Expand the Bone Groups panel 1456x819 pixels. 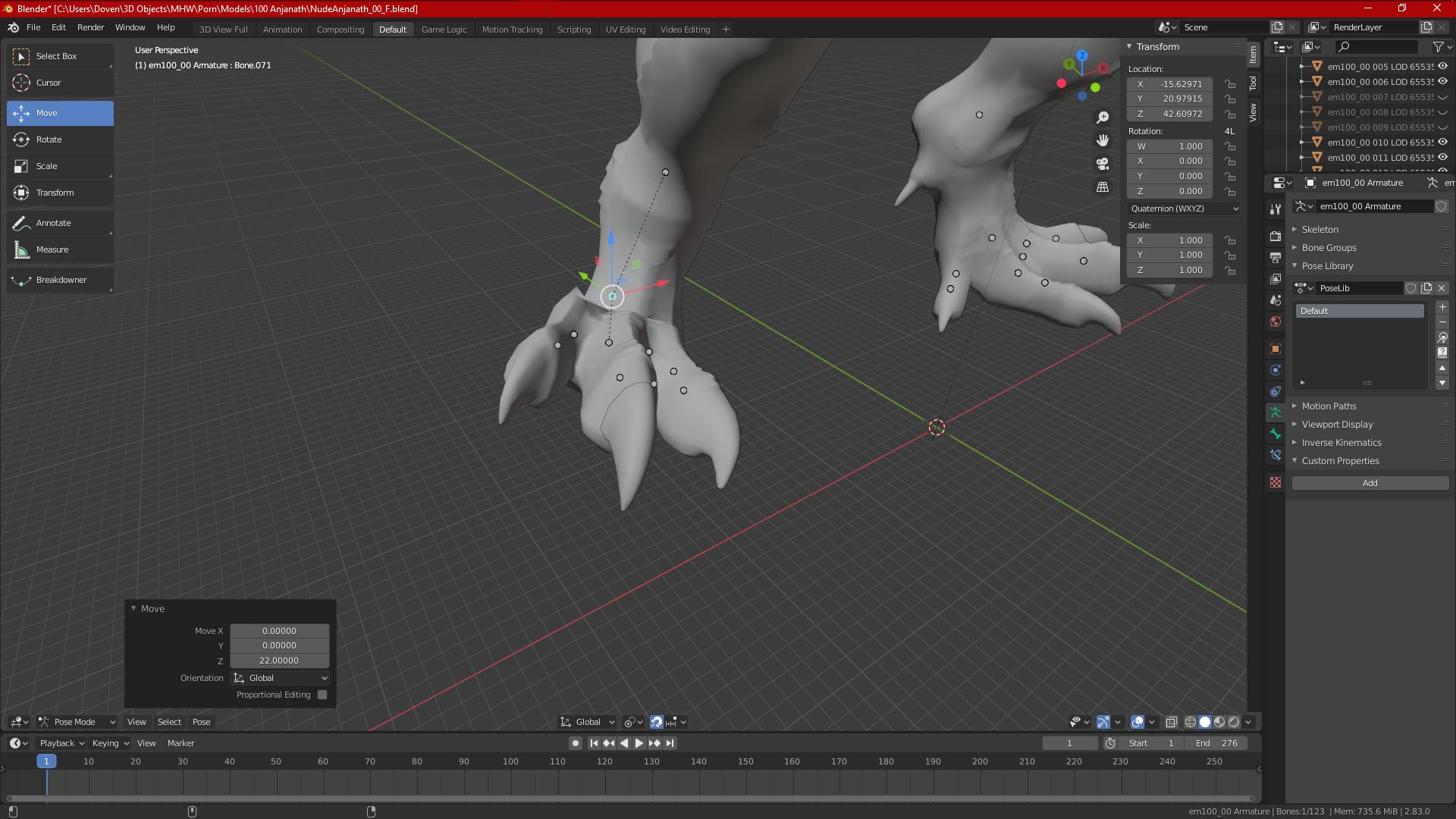(x=1329, y=248)
